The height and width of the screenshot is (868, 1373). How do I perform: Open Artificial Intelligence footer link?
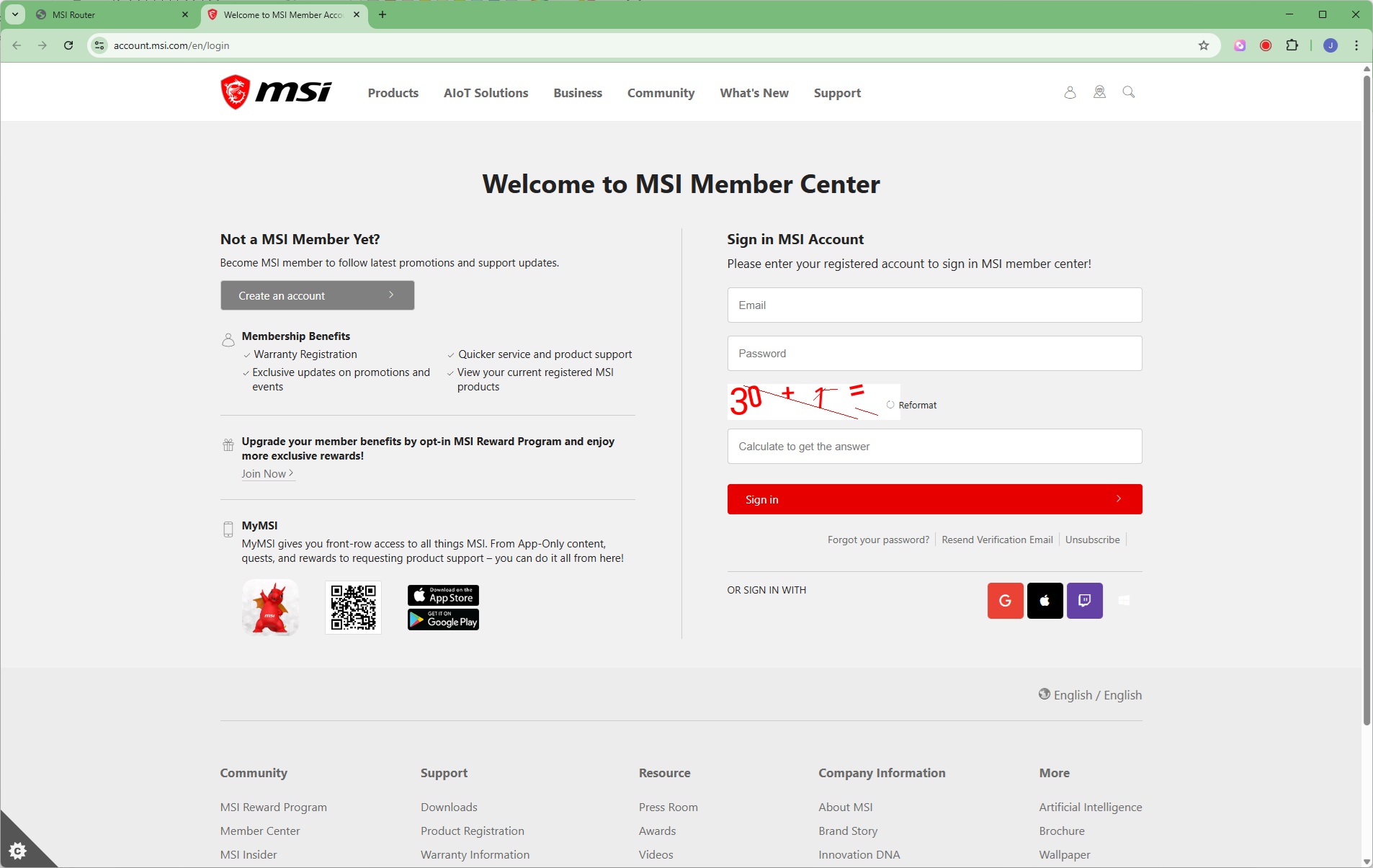(1090, 807)
